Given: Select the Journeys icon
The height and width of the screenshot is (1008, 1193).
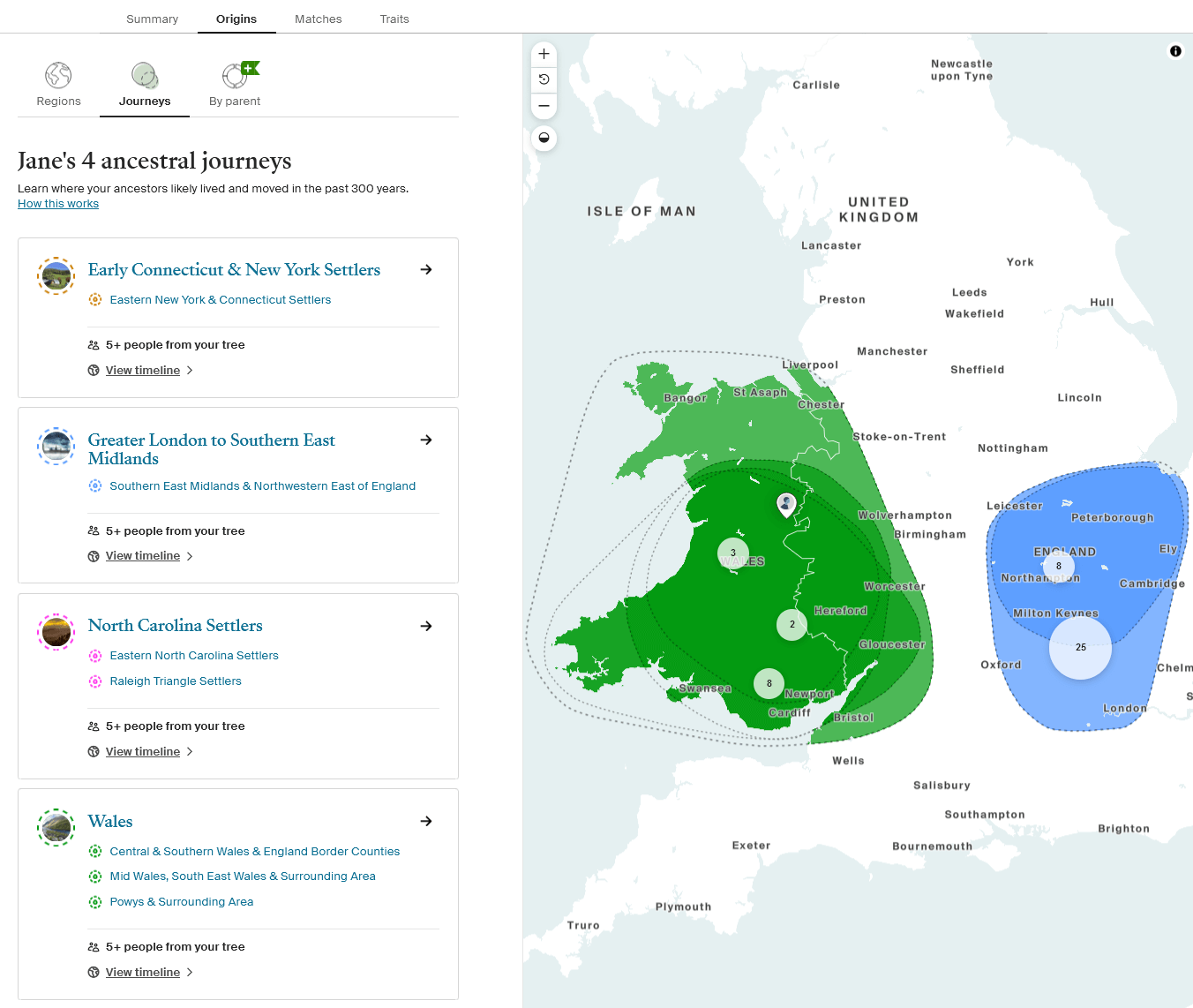Looking at the screenshot, I should pyautogui.click(x=144, y=75).
